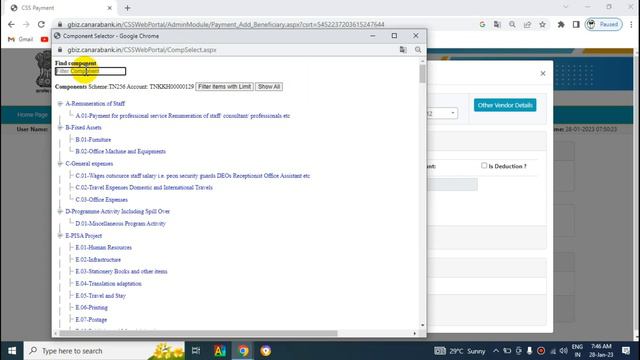Screen dimensions: 640x360
Task: Click the Home Page menu item
Action: point(32,115)
